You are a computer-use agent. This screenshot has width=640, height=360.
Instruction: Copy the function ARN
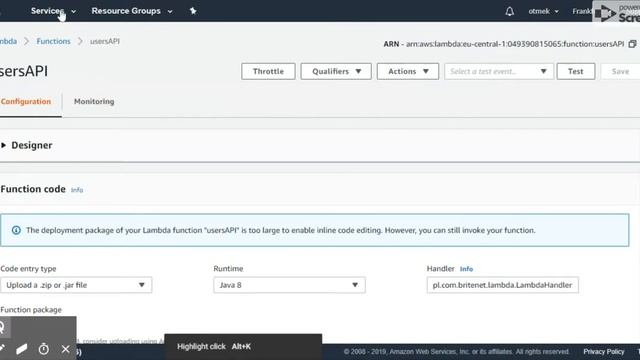coord(632,44)
